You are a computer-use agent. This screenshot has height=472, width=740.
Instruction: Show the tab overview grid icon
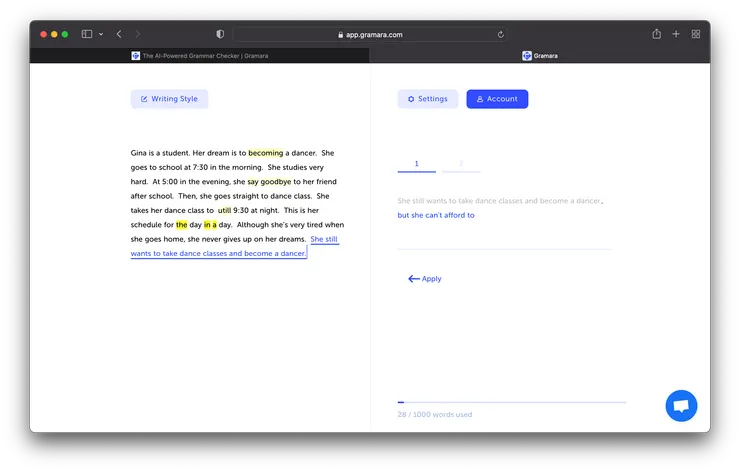click(x=696, y=34)
